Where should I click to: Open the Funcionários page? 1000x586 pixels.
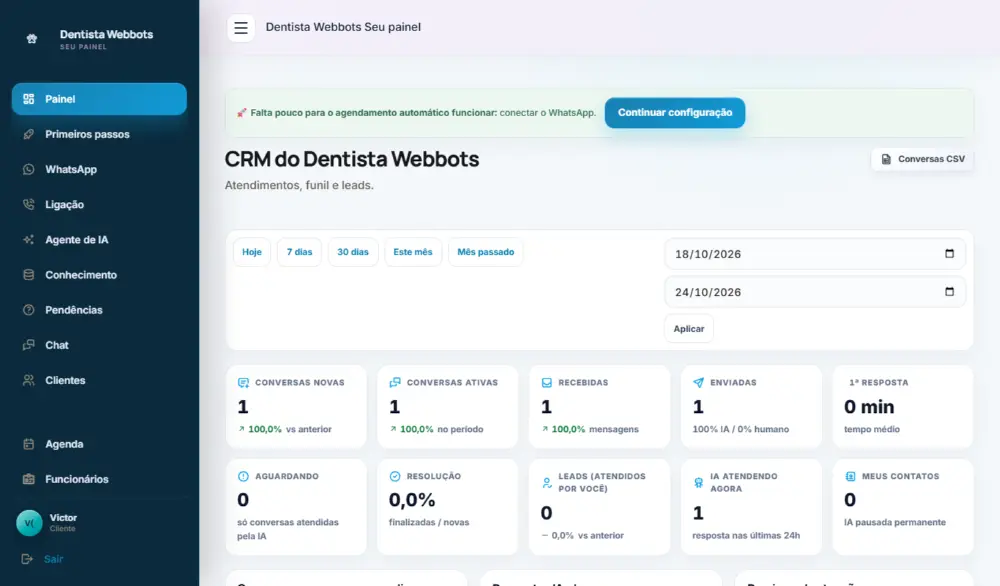point(99,479)
